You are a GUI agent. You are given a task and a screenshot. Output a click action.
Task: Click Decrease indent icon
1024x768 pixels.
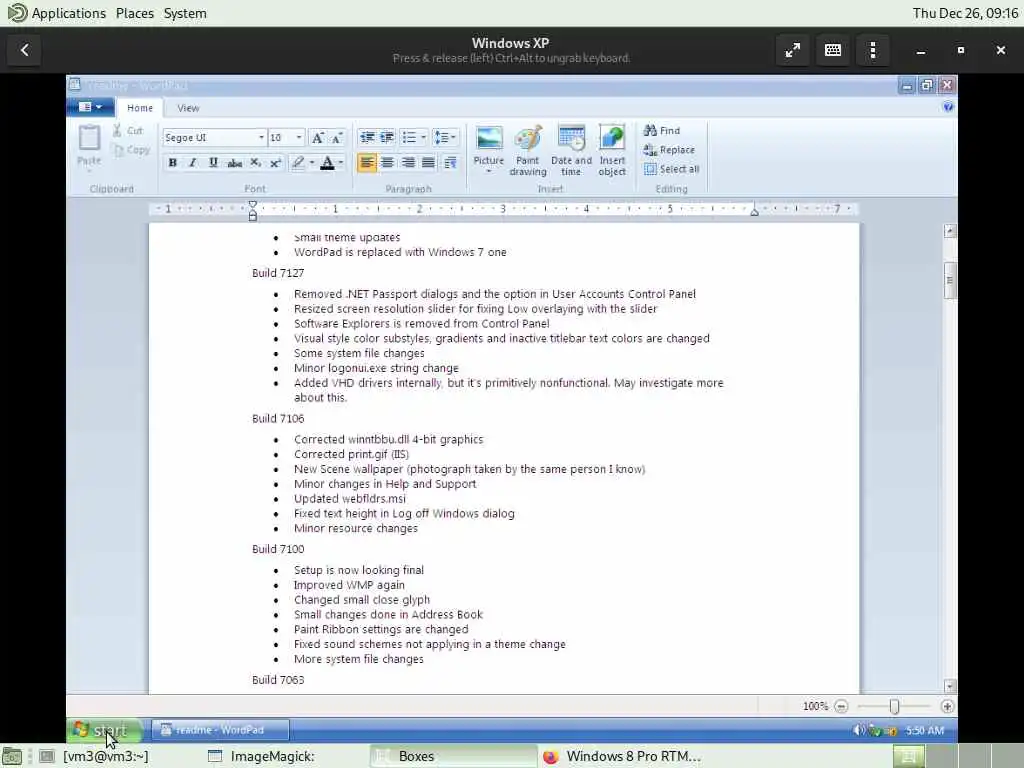[x=367, y=137]
